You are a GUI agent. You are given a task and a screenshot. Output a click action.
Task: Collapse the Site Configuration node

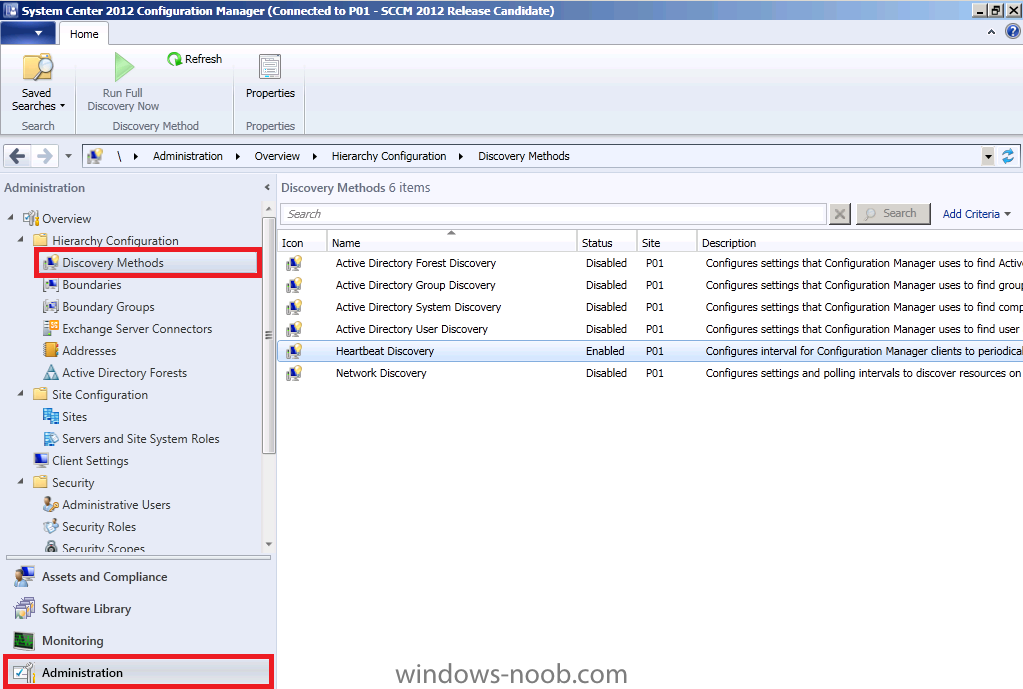(x=21, y=393)
